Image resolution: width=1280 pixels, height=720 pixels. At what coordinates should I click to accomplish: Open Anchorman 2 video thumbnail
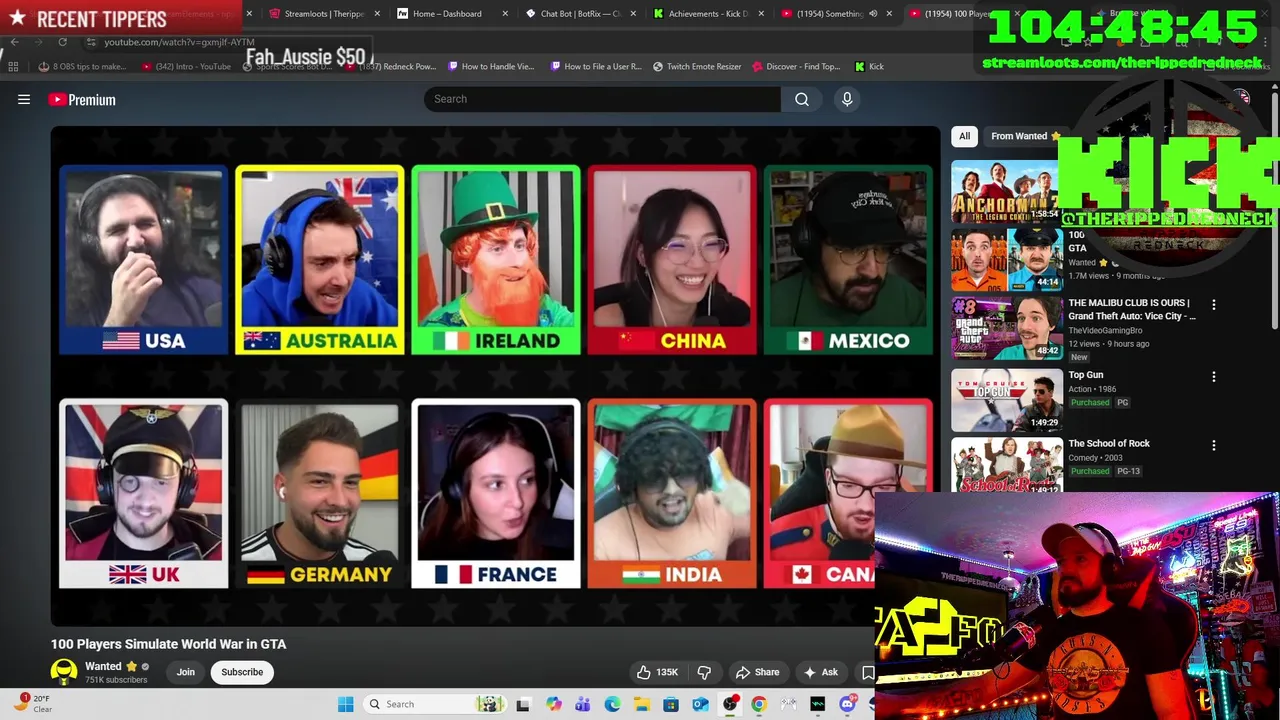(1005, 191)
